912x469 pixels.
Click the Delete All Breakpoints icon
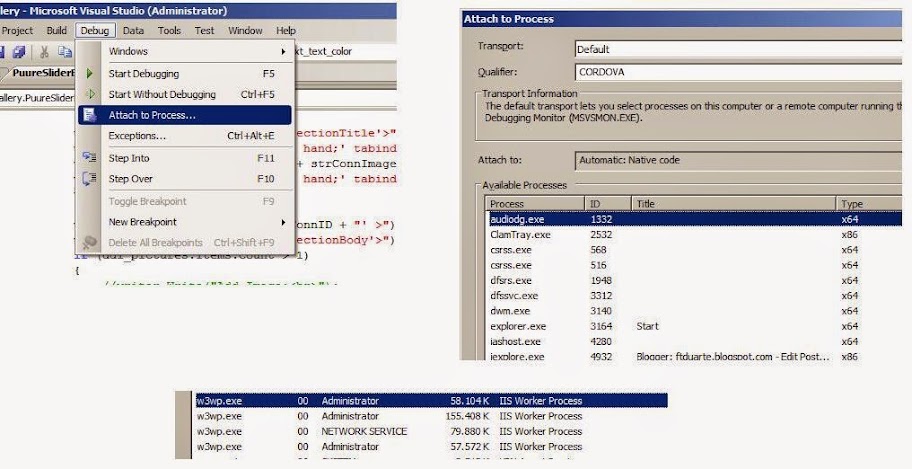pyautogui.click(x=89, y=242)
